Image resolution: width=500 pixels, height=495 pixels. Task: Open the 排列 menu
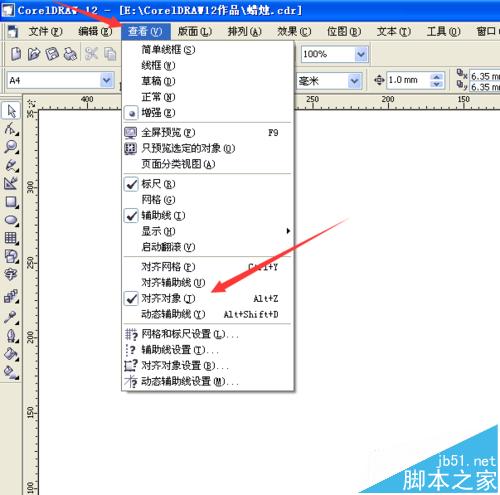click(x=245, y=32)
